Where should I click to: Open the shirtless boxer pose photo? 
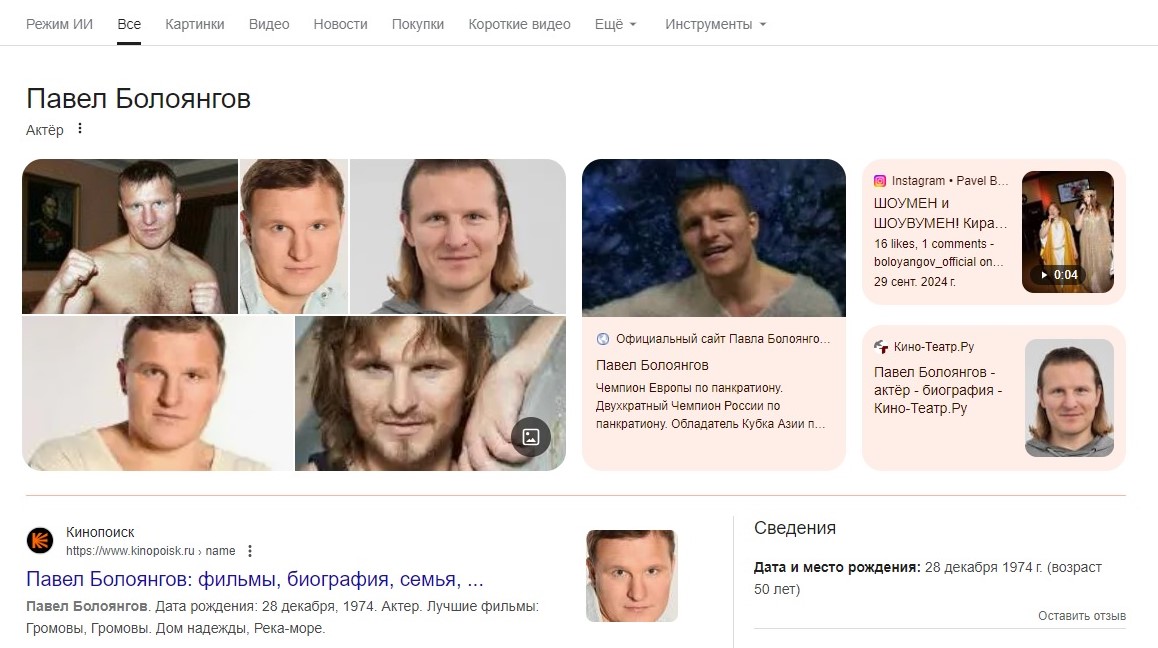pyautogui.click(x=130, y=236)
